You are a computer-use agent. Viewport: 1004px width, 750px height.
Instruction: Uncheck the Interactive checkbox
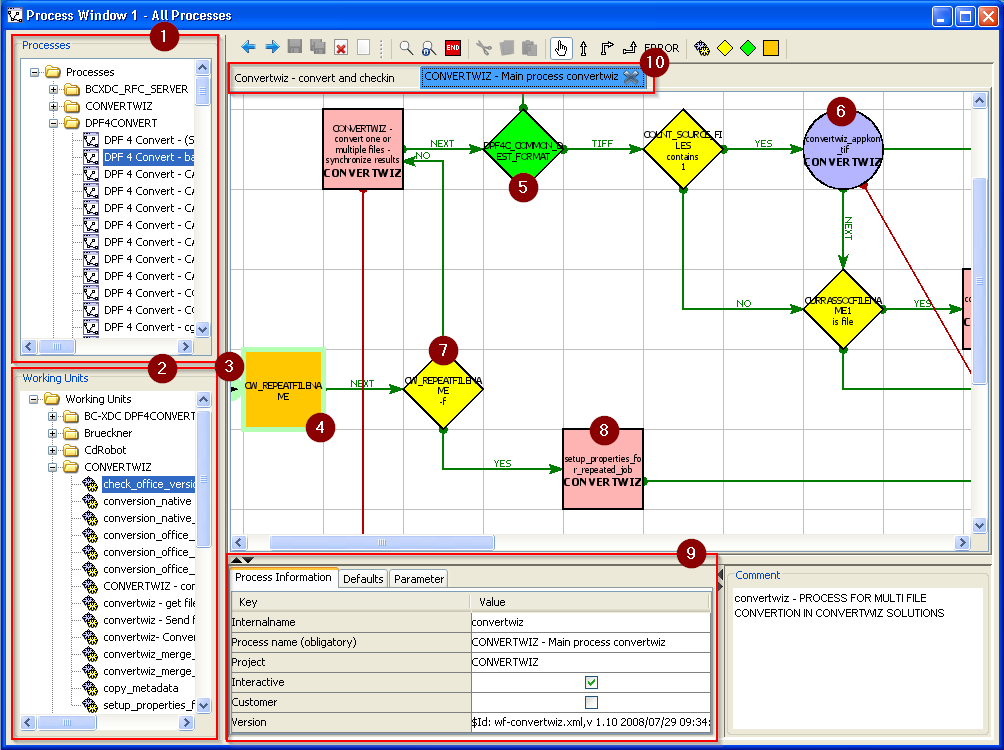tap(592, 681)
